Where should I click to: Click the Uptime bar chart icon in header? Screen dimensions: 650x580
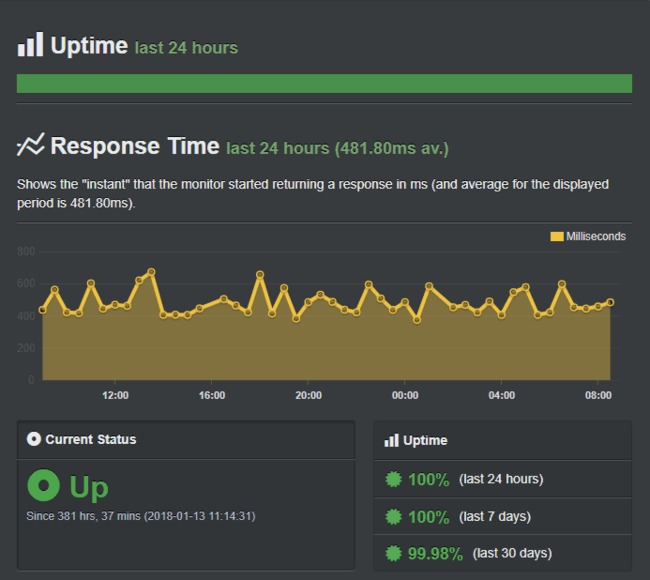pos(30,45)
